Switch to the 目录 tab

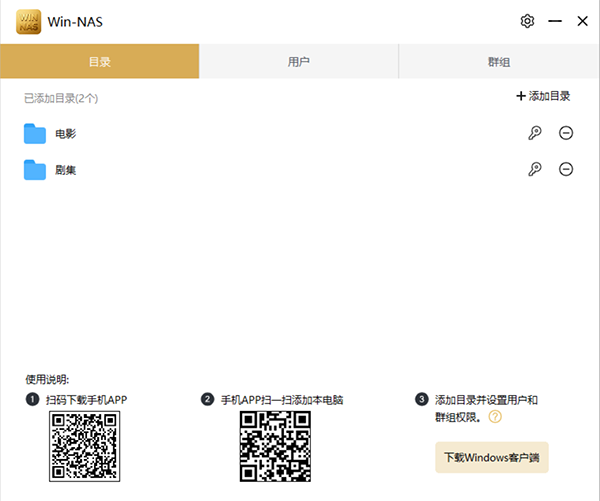[99, 61]
